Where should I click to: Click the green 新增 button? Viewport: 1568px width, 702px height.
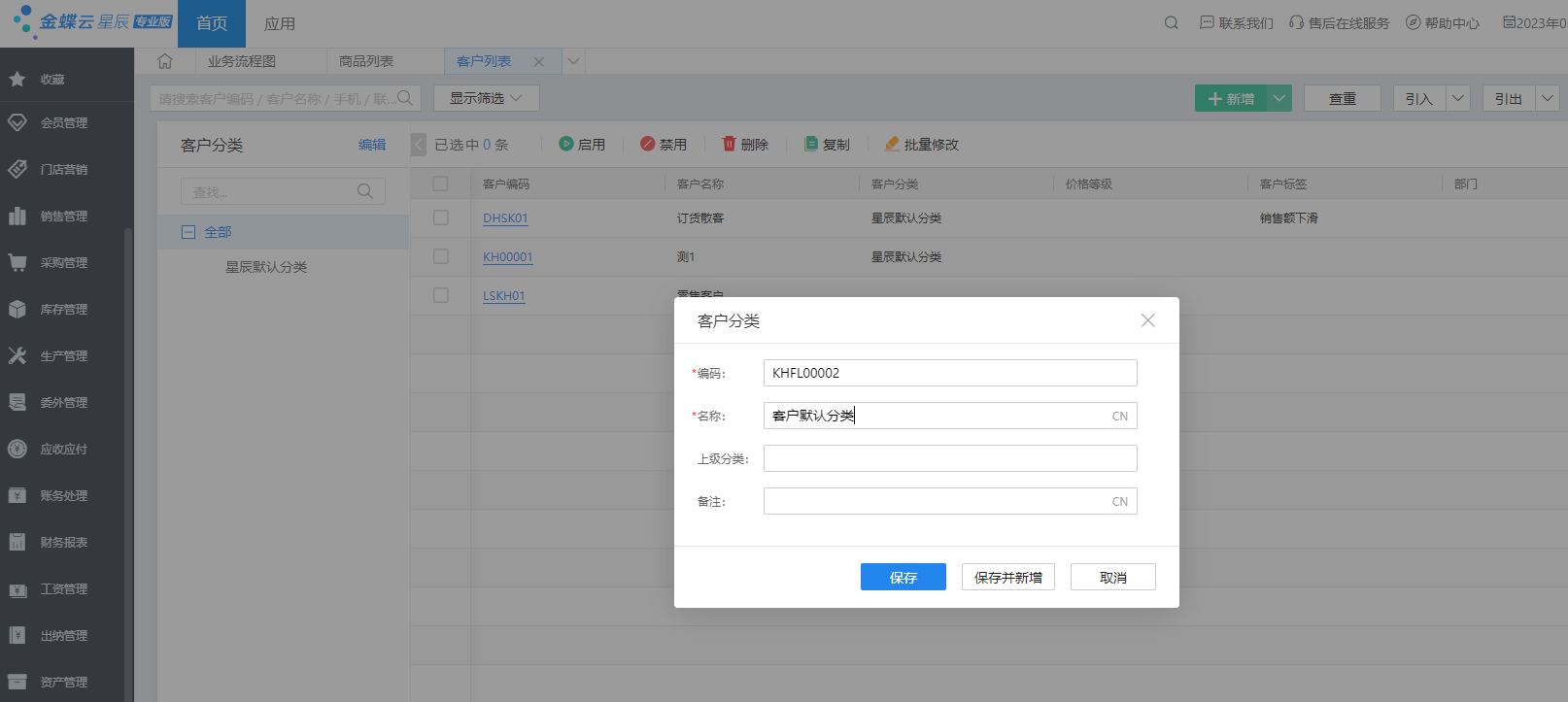tap(1231, 98)
